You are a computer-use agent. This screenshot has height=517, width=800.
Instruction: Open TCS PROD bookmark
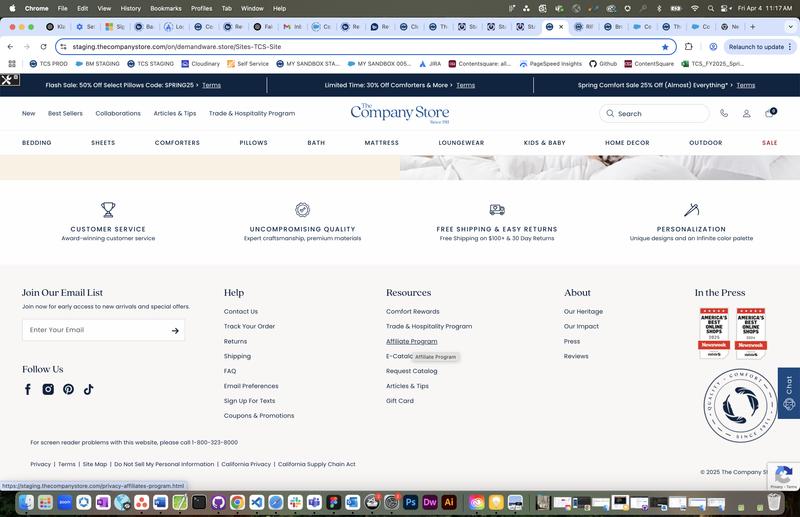pos(48,64)
